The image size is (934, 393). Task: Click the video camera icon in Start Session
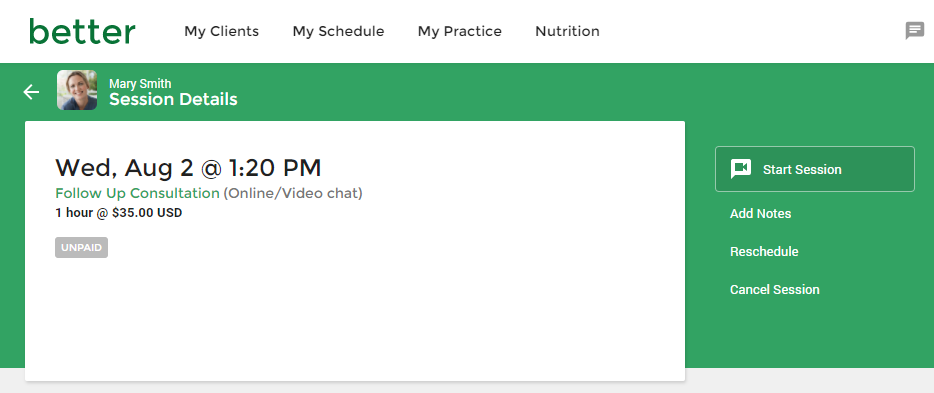click(741, 169)
